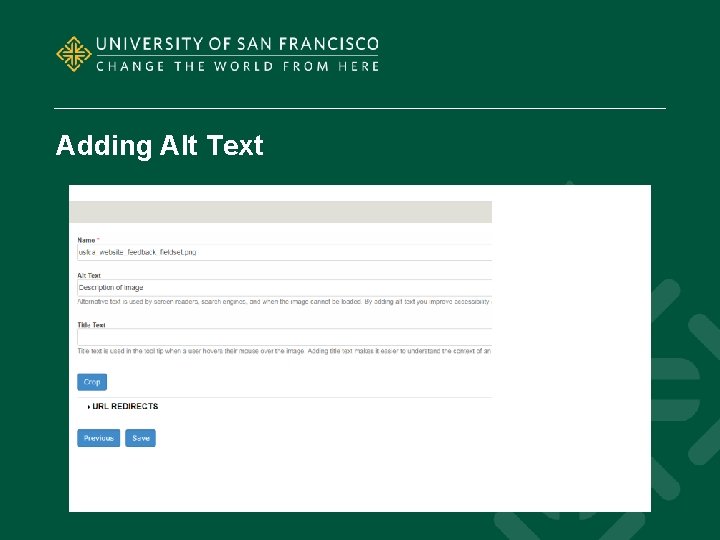
Task: Go back with the Previous button
Action: click(98, 438)
